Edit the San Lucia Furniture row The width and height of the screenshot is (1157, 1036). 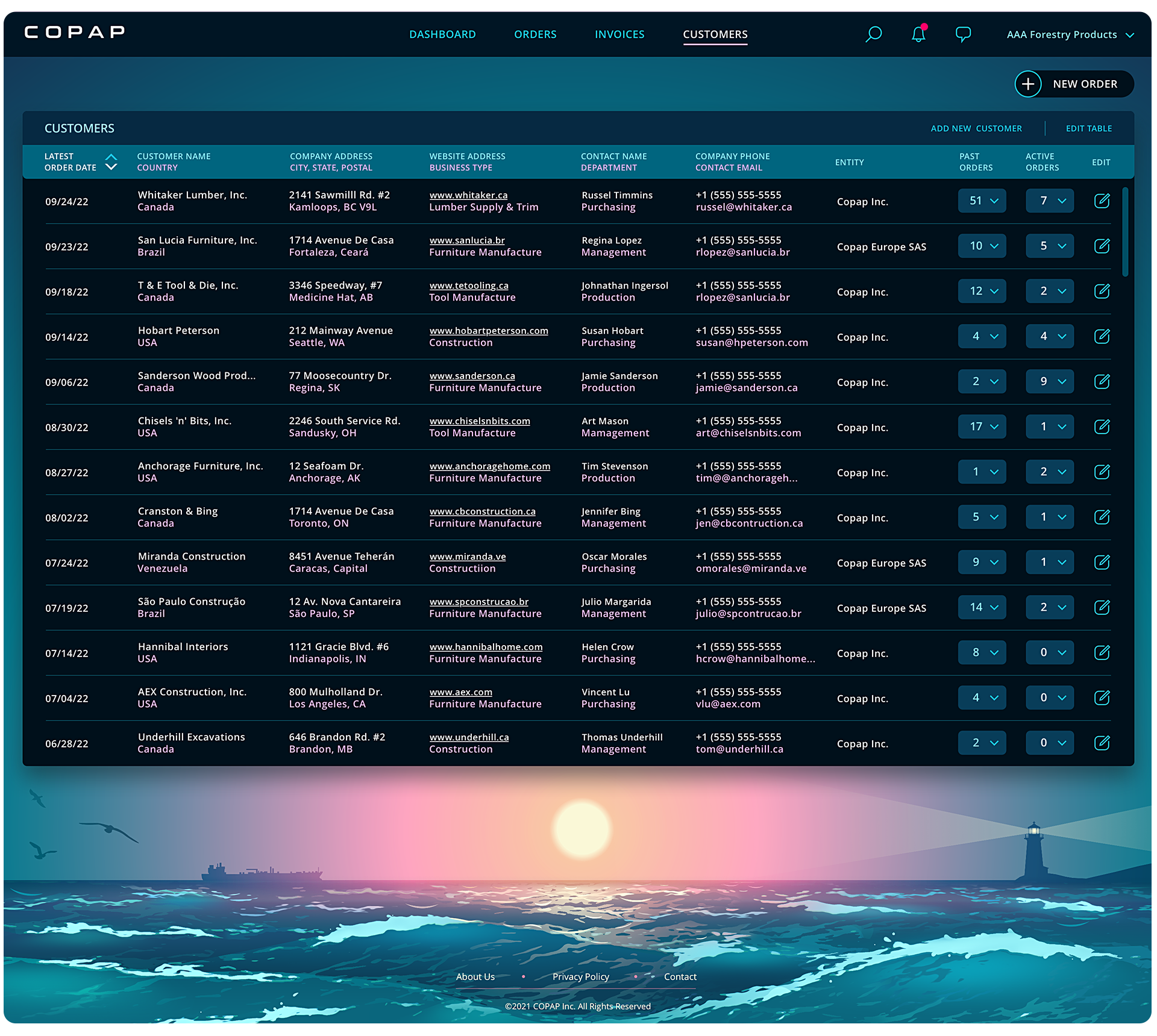(1102, 246)
